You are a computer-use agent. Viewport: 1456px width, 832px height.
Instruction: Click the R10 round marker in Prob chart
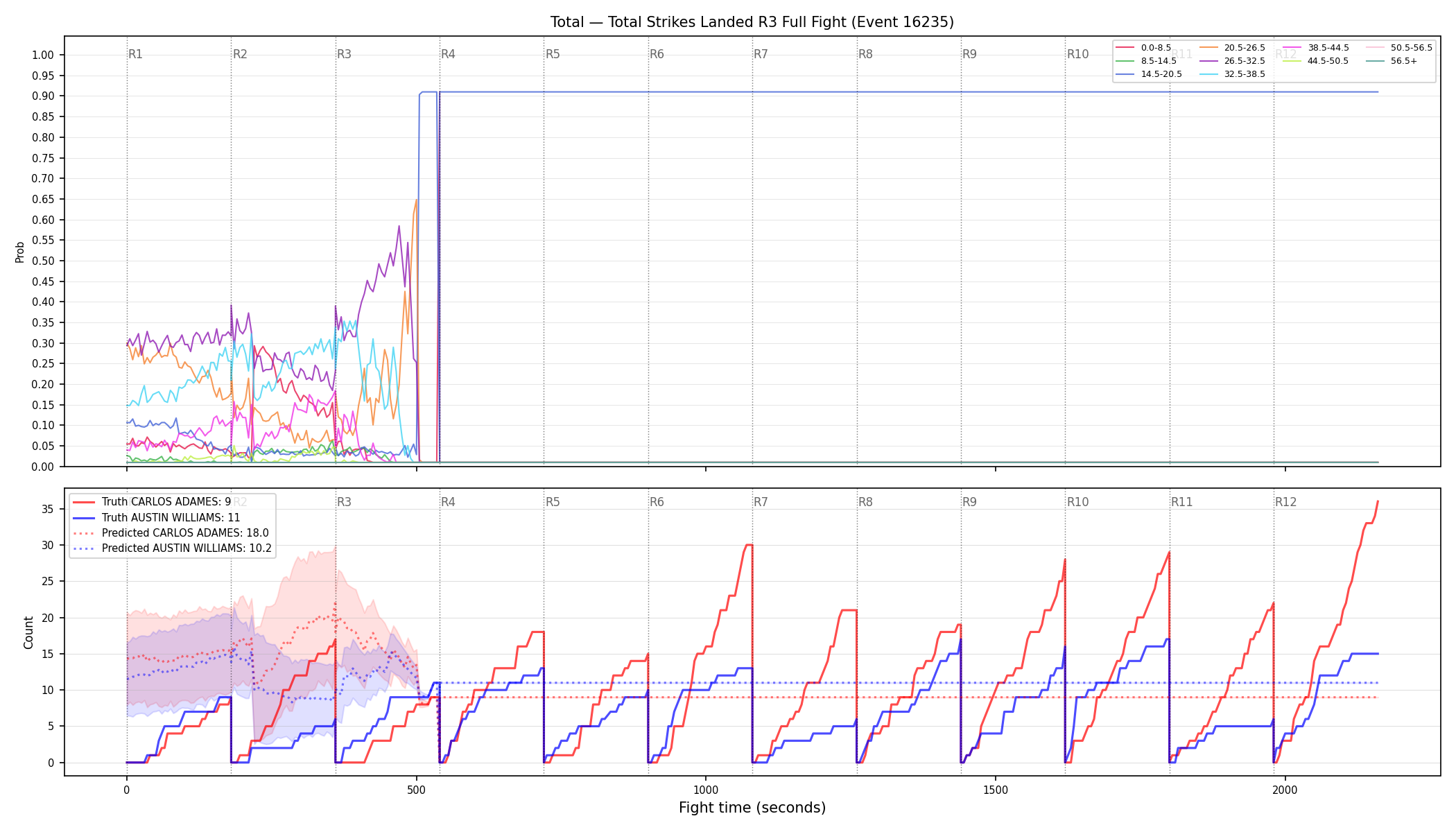[1077, 54]
